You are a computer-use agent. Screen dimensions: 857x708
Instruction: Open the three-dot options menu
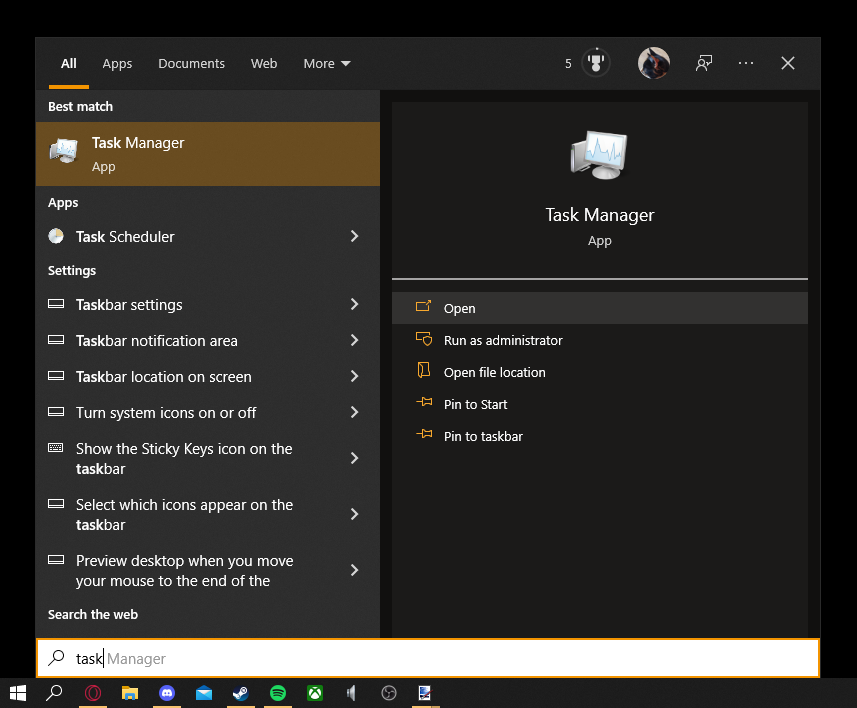coord(746,63)
